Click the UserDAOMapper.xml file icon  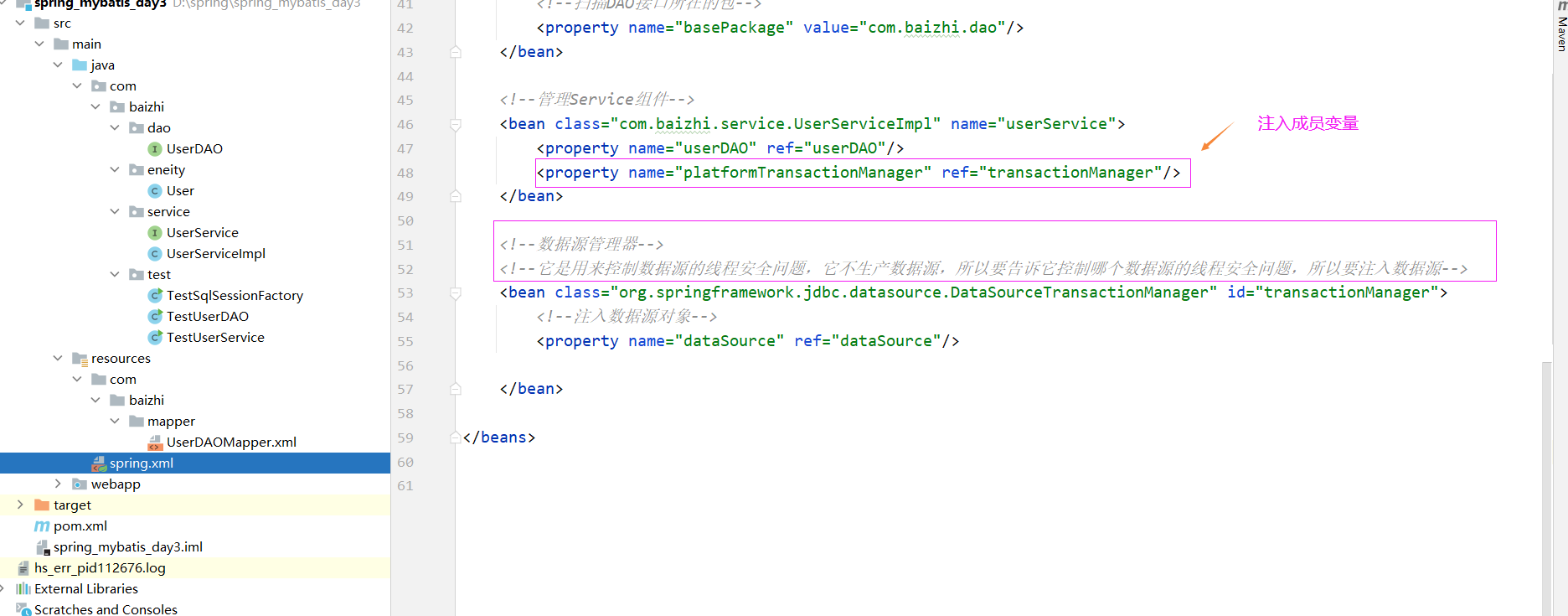155,443
